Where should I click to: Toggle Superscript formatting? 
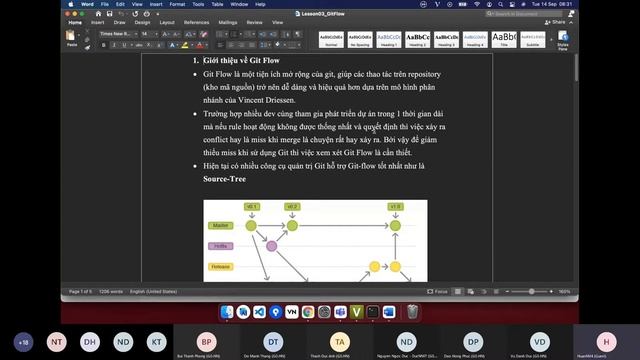click(159, 45)
